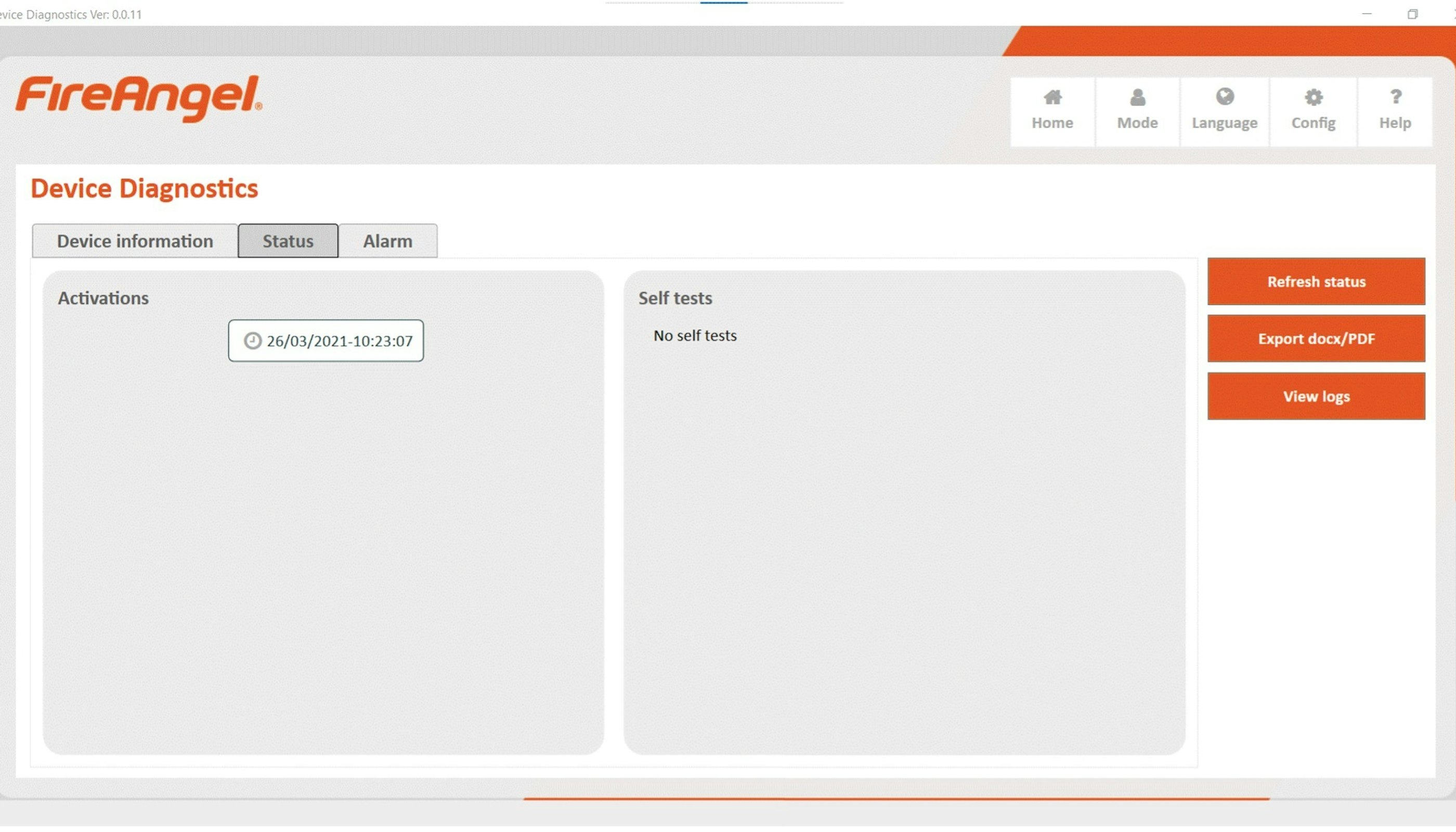Restore the window using title bar icon
Viewport: 1456px width, 832px height.
(1412, 14)
